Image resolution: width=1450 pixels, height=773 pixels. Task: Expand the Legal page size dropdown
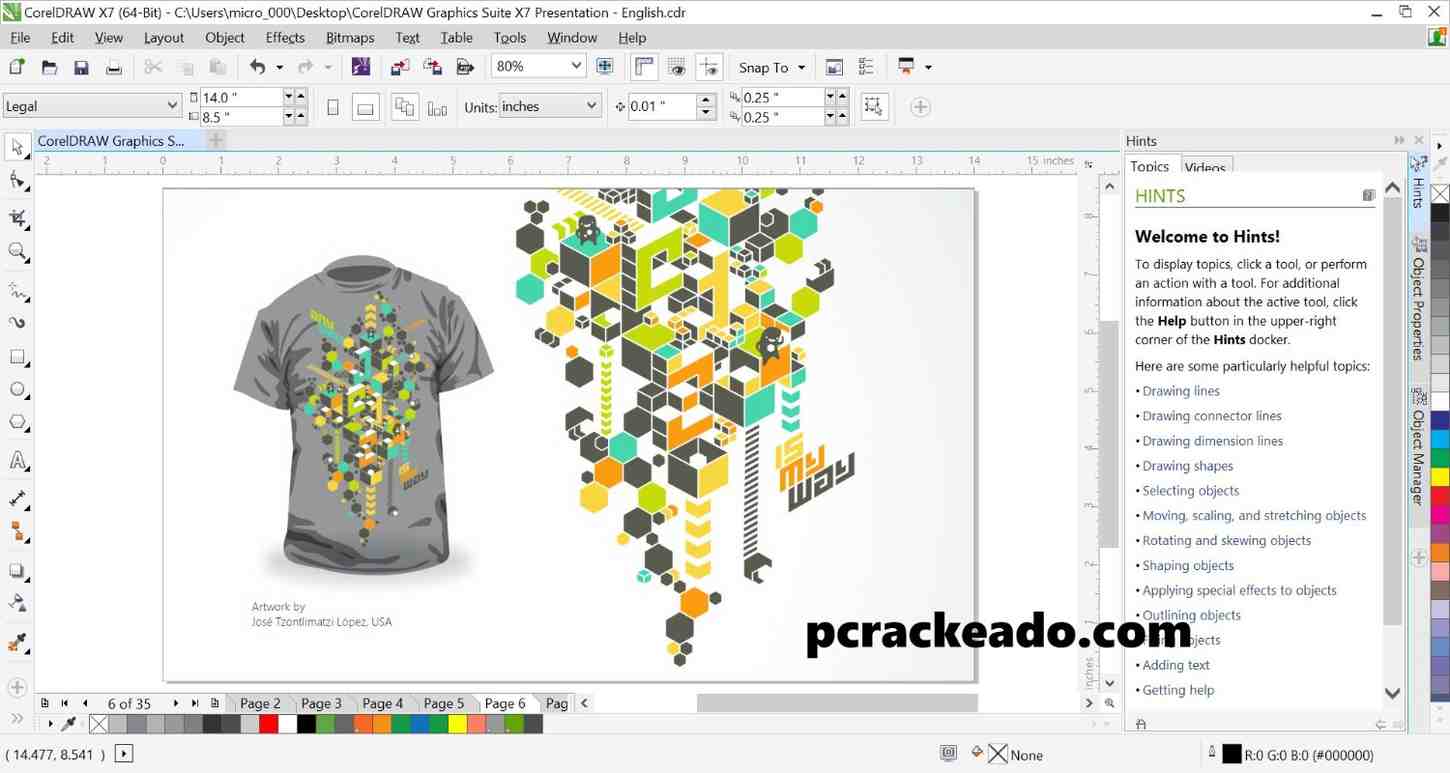(x=172, y=106)
